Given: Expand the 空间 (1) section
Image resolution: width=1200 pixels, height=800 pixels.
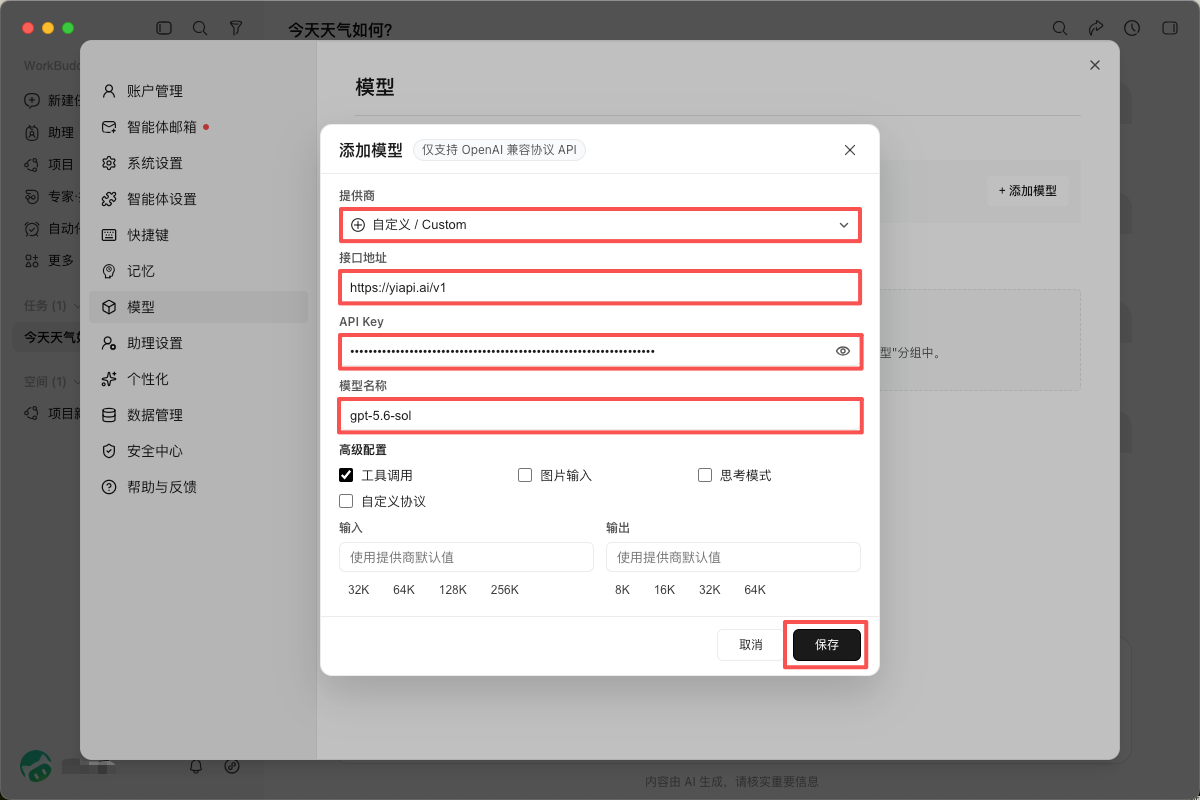Looking at the screenshot, I should pyautogui.click(x=52, y=381).
